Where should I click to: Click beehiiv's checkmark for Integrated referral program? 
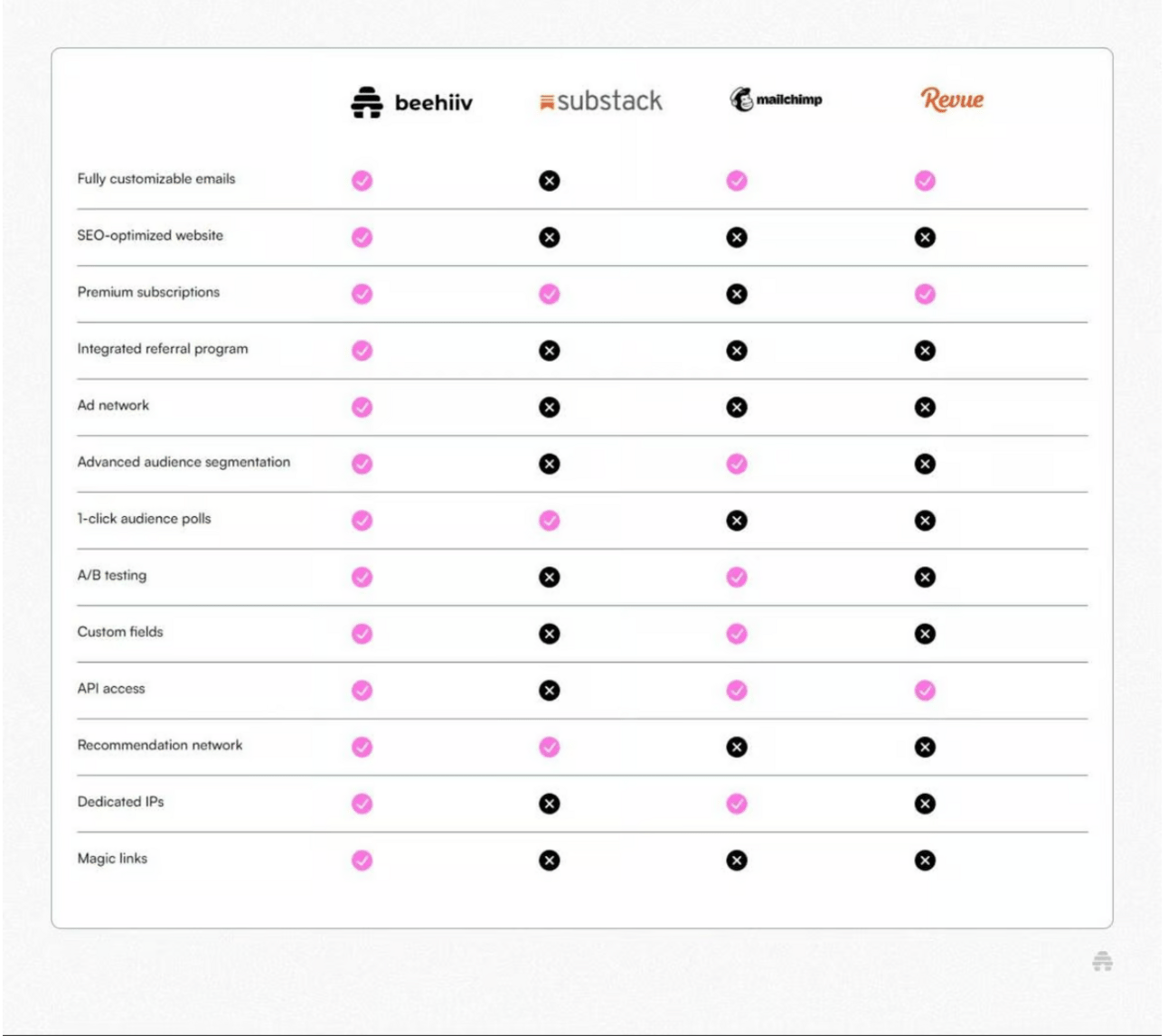click(362, 351)
